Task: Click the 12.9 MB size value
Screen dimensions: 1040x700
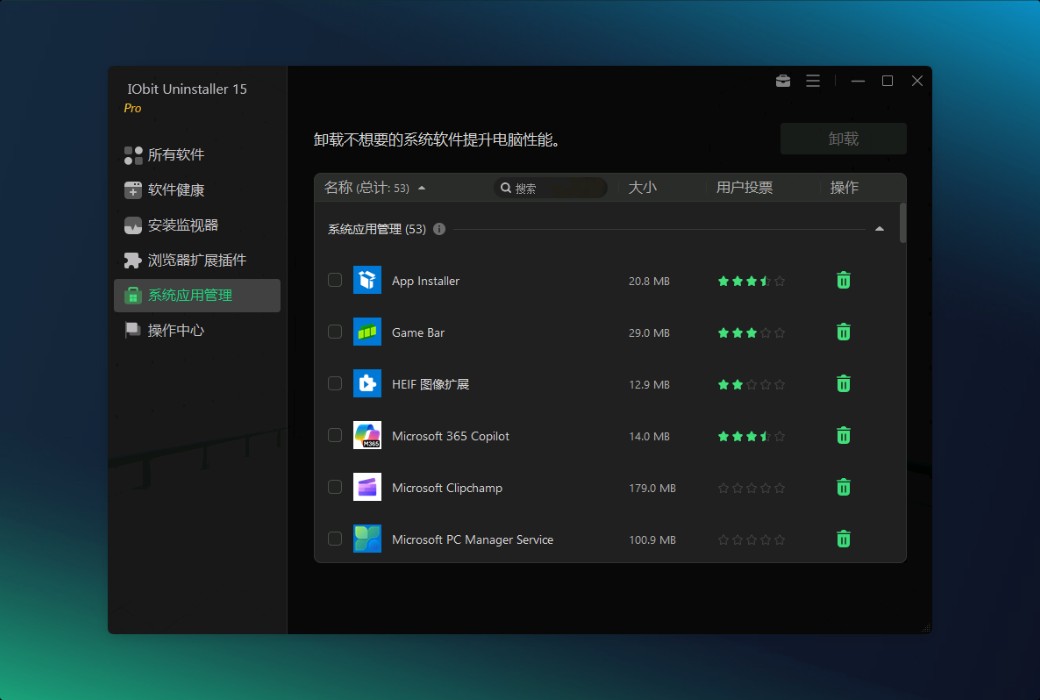Action: coord(649,384)
